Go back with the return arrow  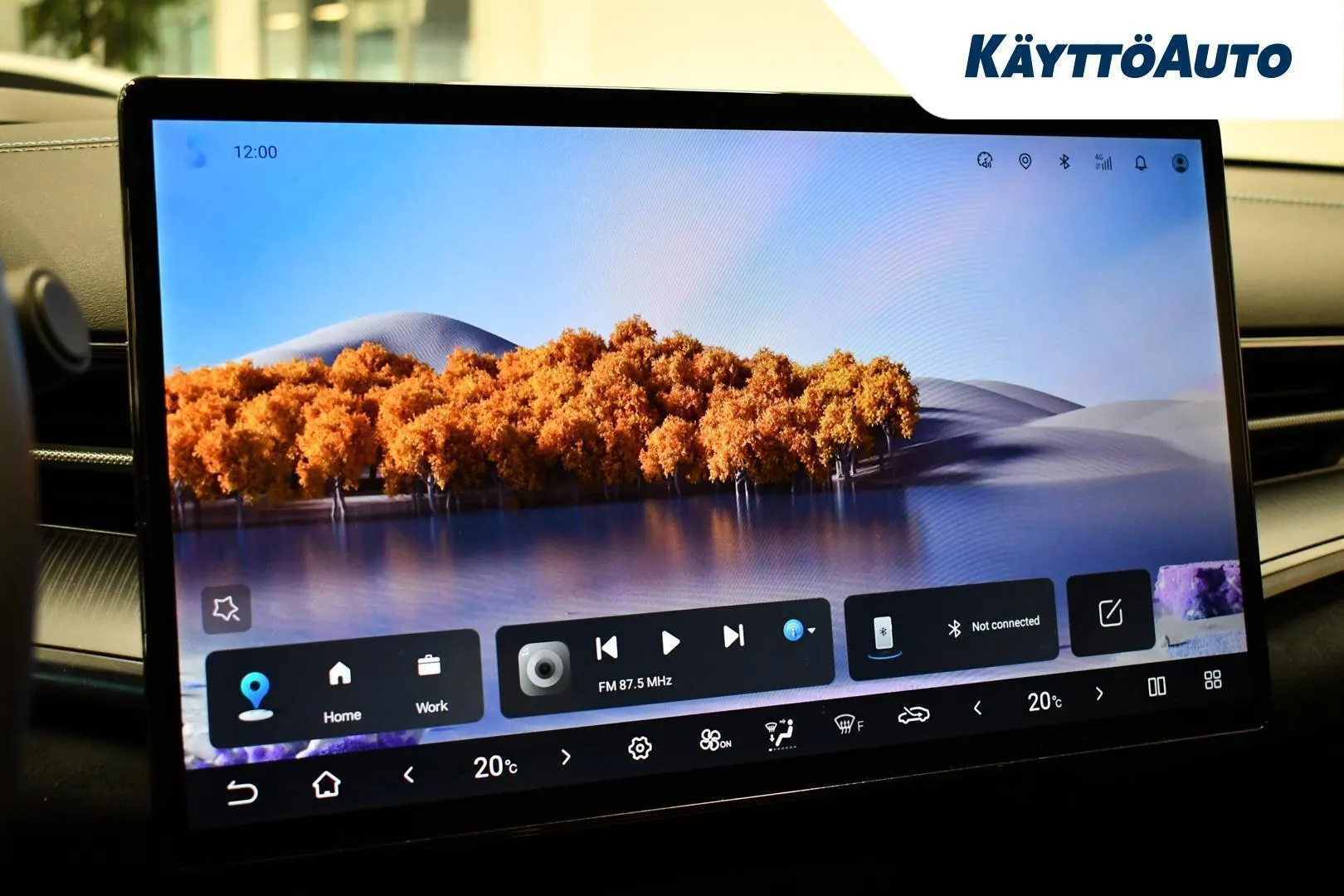tap(242, 793)
